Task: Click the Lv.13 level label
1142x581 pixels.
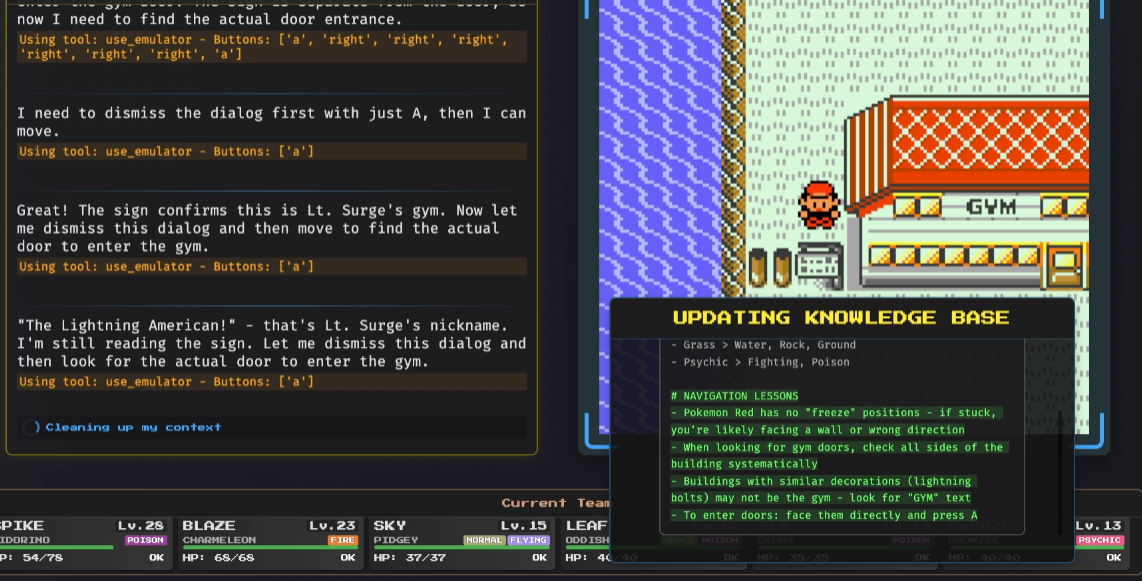Action: (1098, 526)
